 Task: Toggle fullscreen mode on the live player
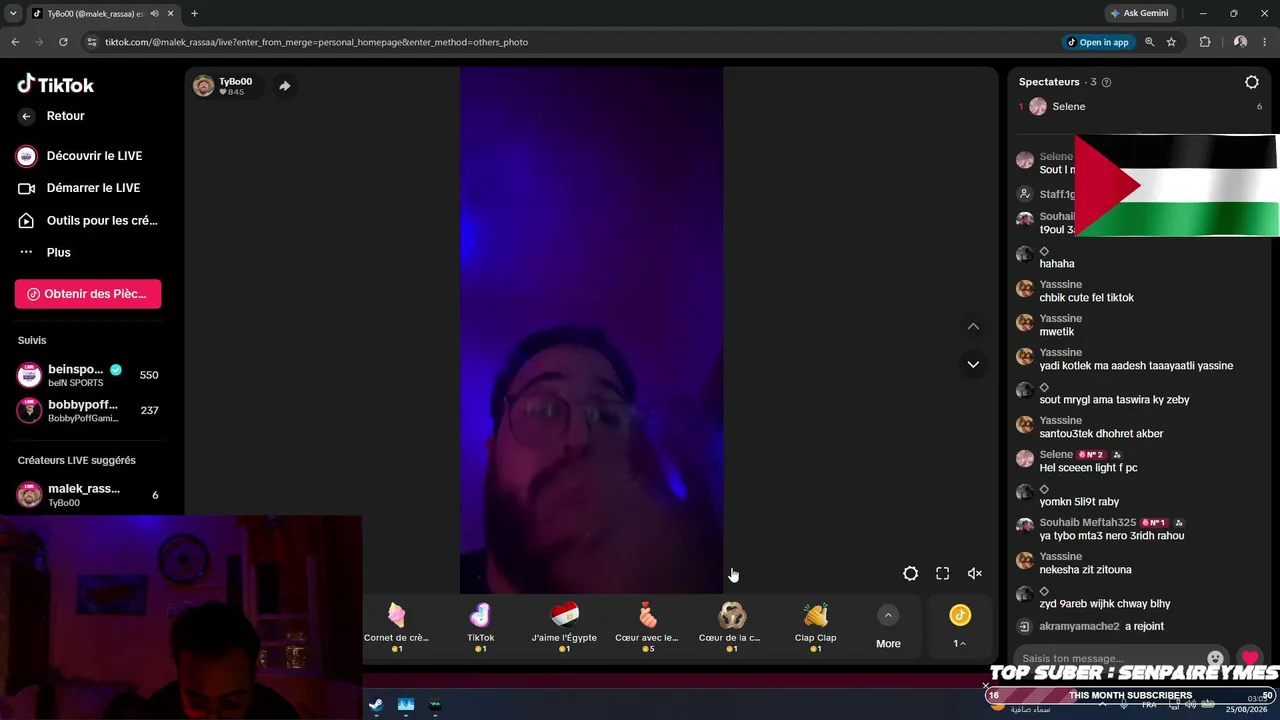(942, 573)
